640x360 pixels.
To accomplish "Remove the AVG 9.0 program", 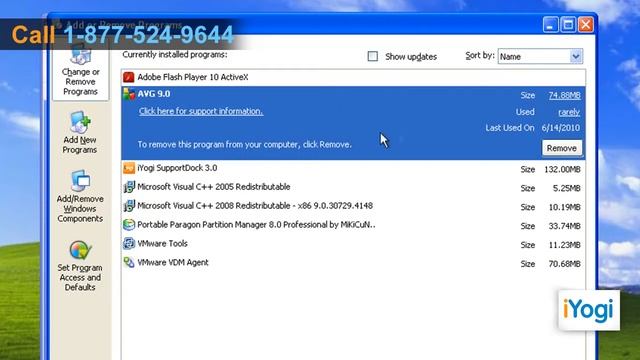I will 562,148.
